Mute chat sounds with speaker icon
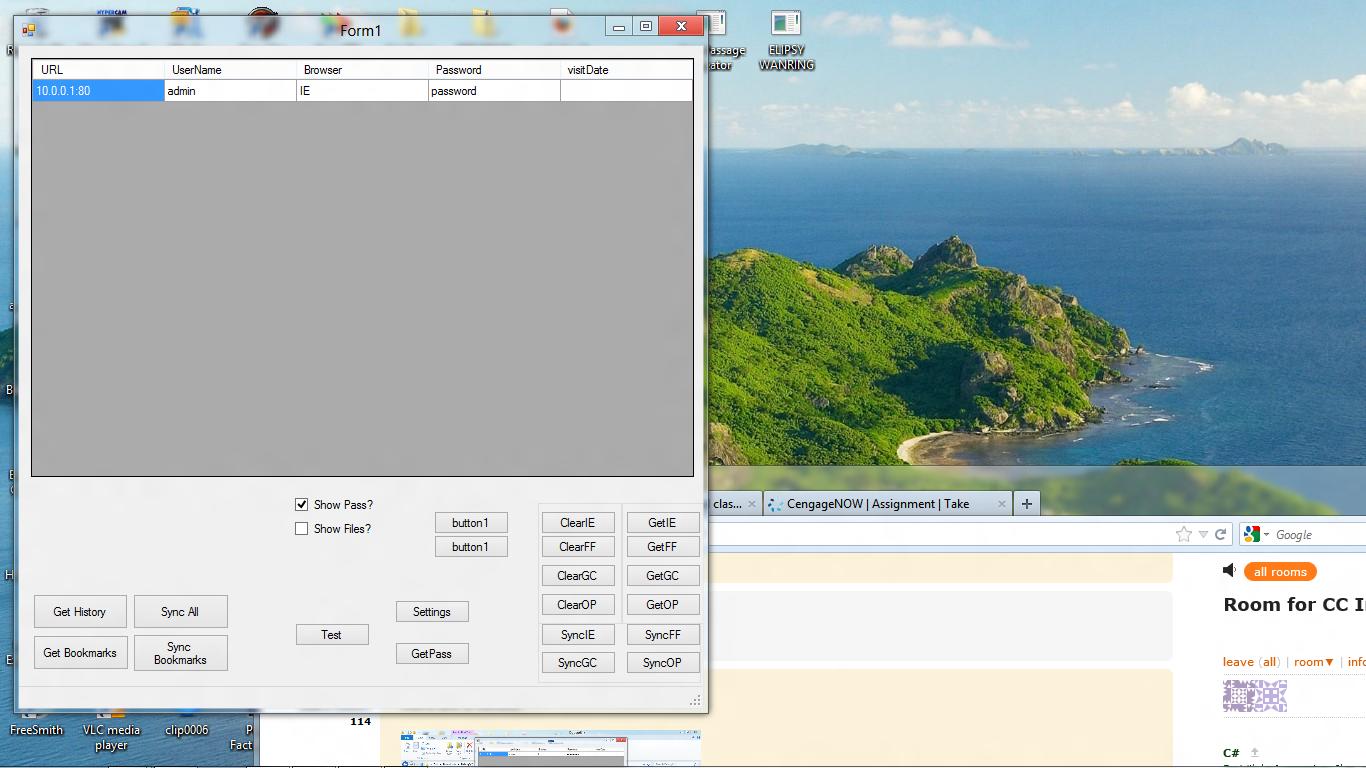1366x768 pixels. click(x=1229, y=570)
